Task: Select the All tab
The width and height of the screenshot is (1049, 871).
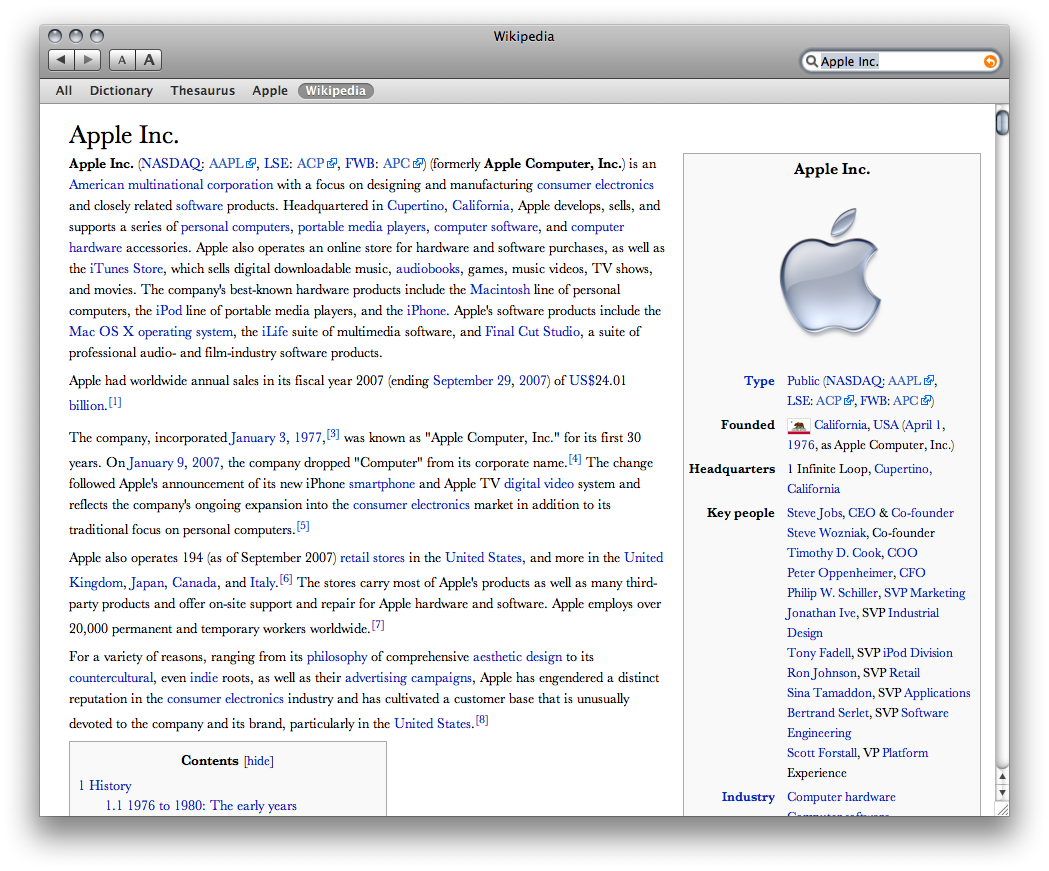Action: click(63, 90)
